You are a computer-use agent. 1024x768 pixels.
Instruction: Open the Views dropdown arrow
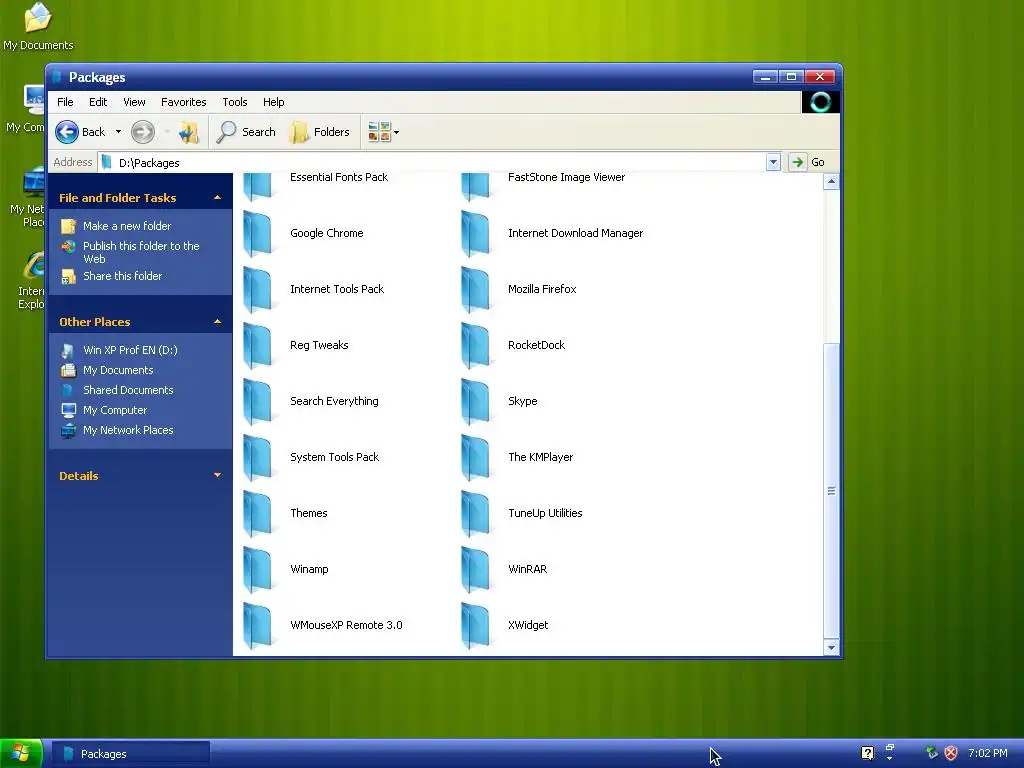pos(396,132)
